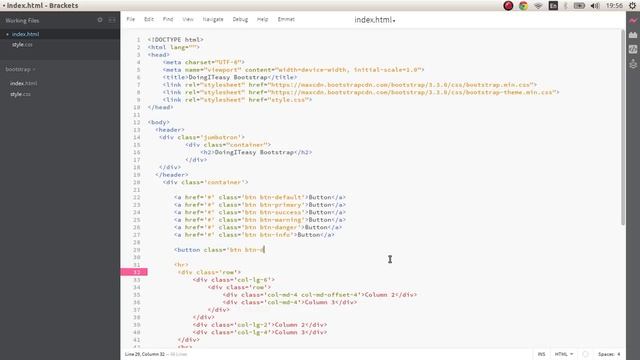Click line 1 DOCTYPE html text

click(x=176, y=40)
